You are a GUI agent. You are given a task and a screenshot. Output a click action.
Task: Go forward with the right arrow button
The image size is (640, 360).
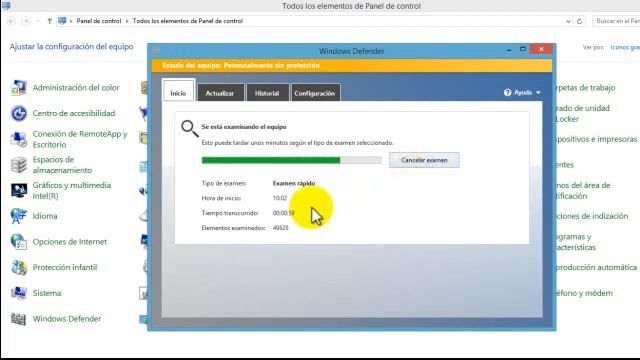point(26,21)
